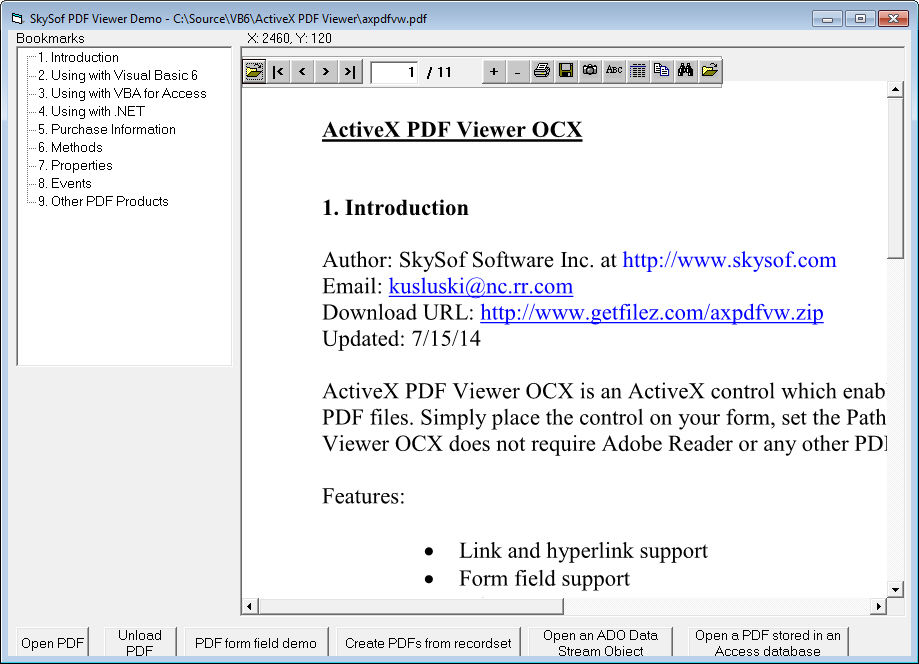The height and width of the screenshot is (664, 919).
Task: Print the document using the printer icon
Action: (x=542, y=71)
